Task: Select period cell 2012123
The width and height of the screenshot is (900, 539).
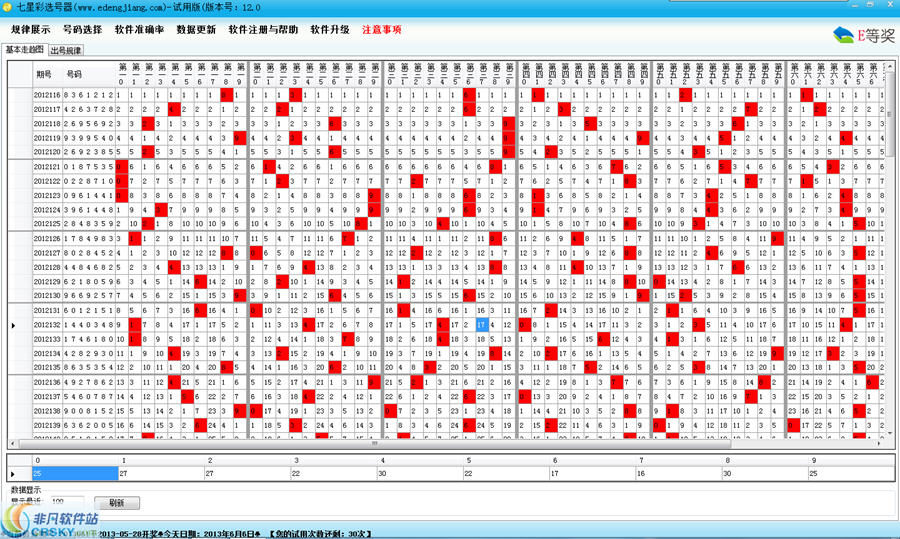Action: tap(47, 195)
